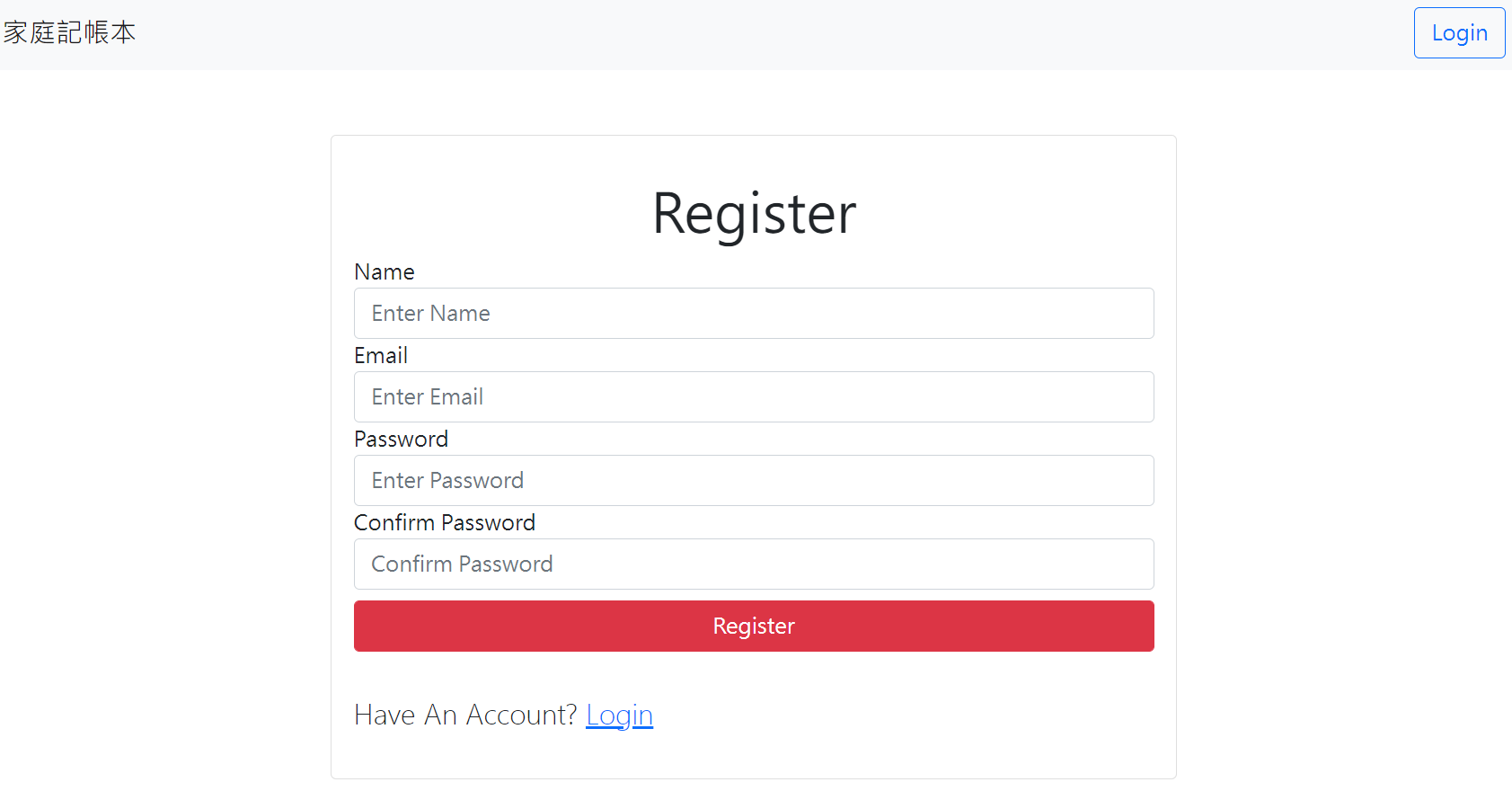Focus the Email input to start typing
1512x791 pixels.
(x=753, y=396)
